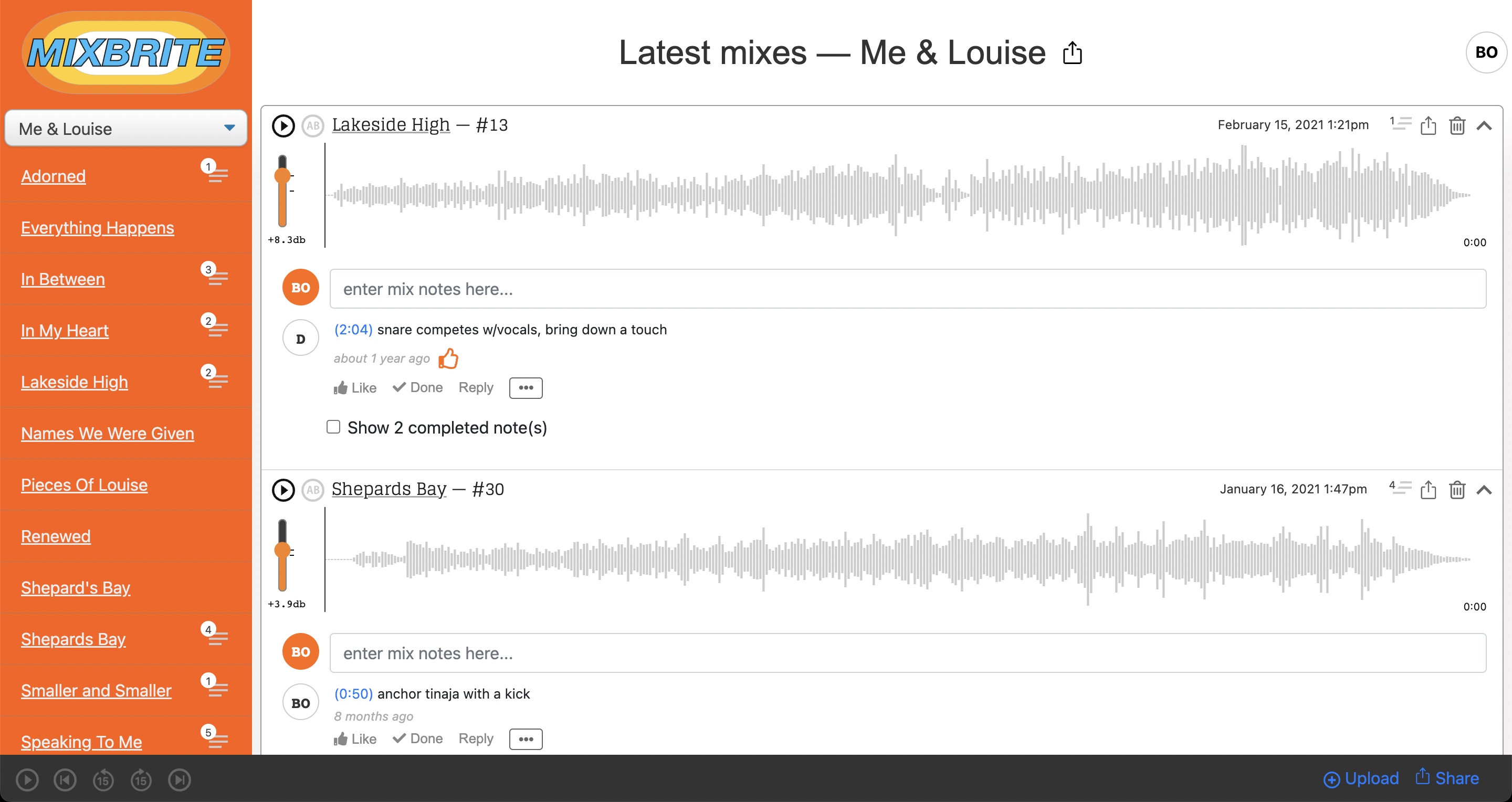Check Show 2 completed notes checkbox
Viewport: 1512px width, 802px height.
pyautogui.click(x=333, y=427)
